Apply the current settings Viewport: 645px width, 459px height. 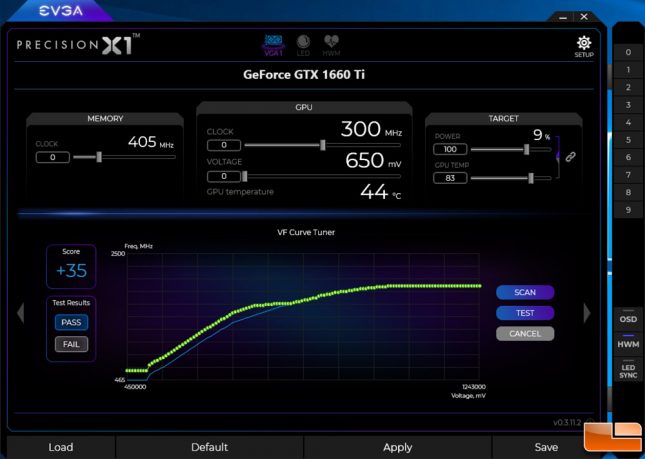pos(397,447)
